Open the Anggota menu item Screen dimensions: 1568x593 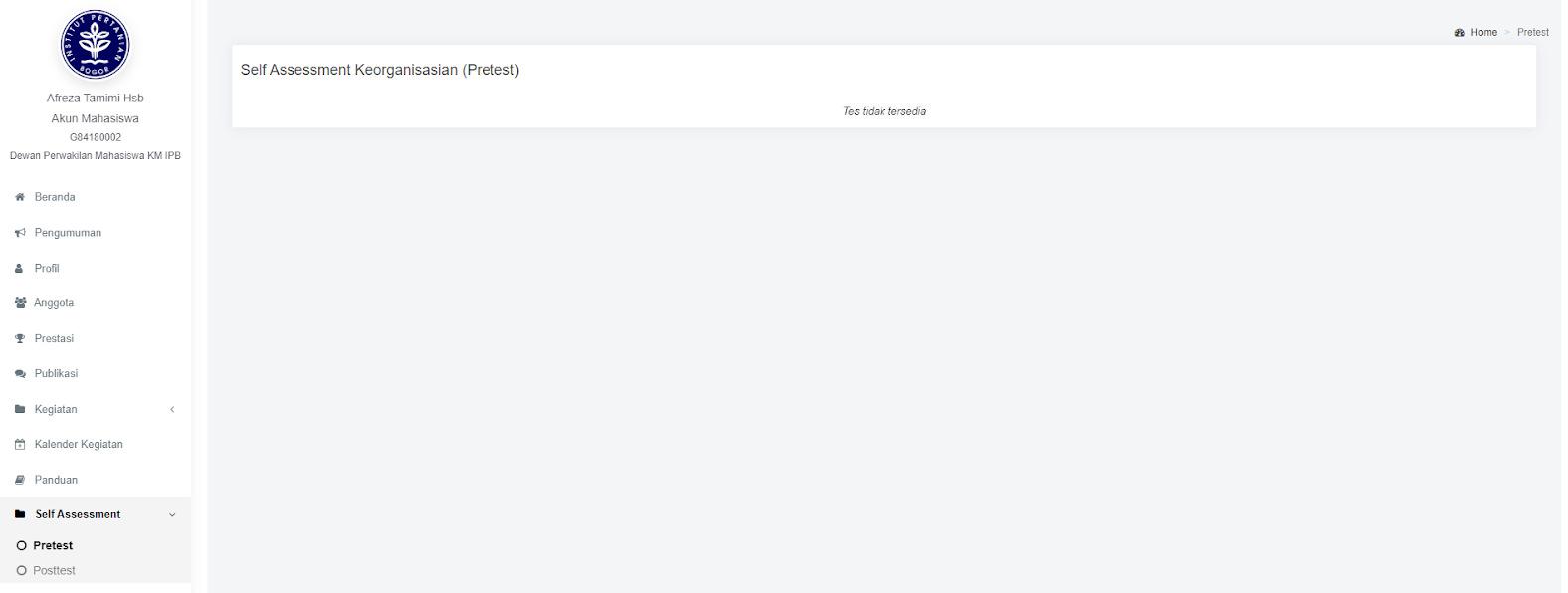tap(54, 303)
